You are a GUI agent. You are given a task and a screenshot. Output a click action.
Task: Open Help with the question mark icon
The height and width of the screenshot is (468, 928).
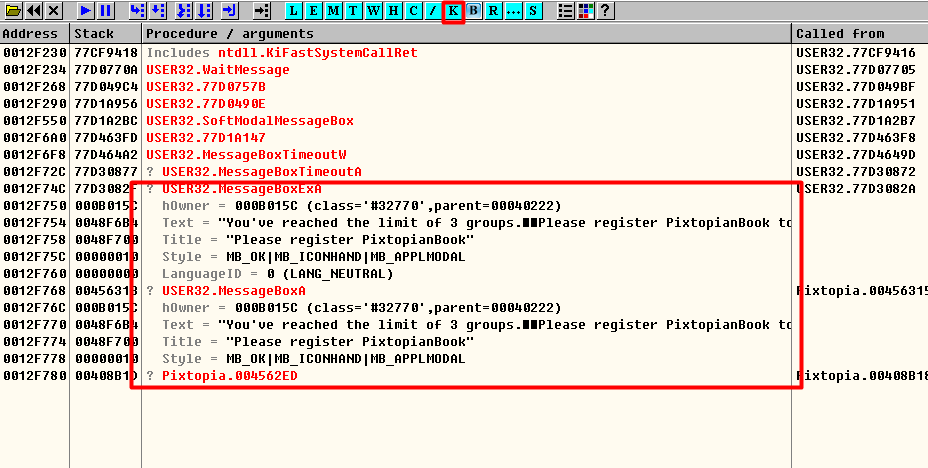pyautogui.click(x=605, y=11)
